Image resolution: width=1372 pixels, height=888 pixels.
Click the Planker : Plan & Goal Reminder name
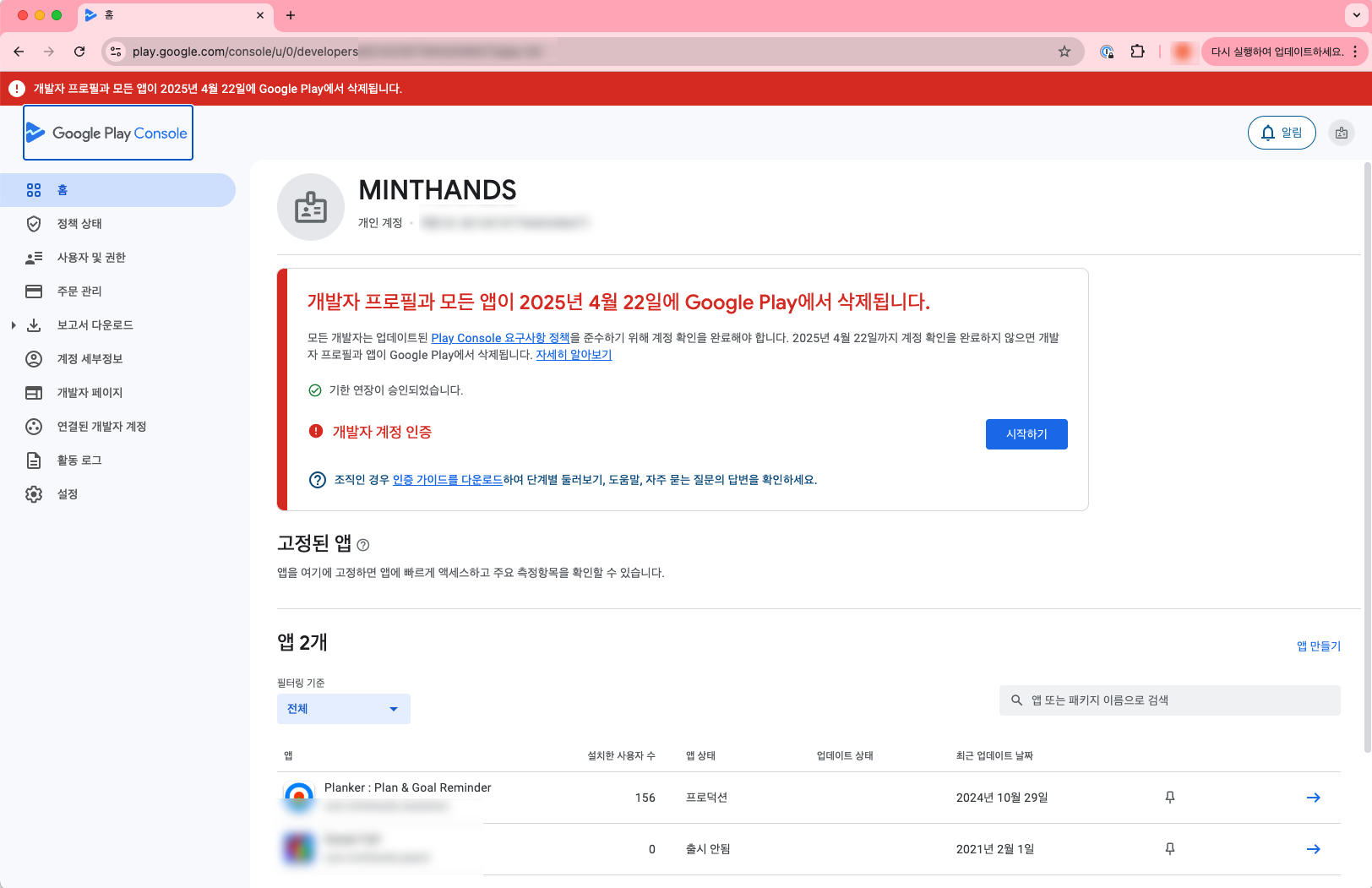(407, 787)
